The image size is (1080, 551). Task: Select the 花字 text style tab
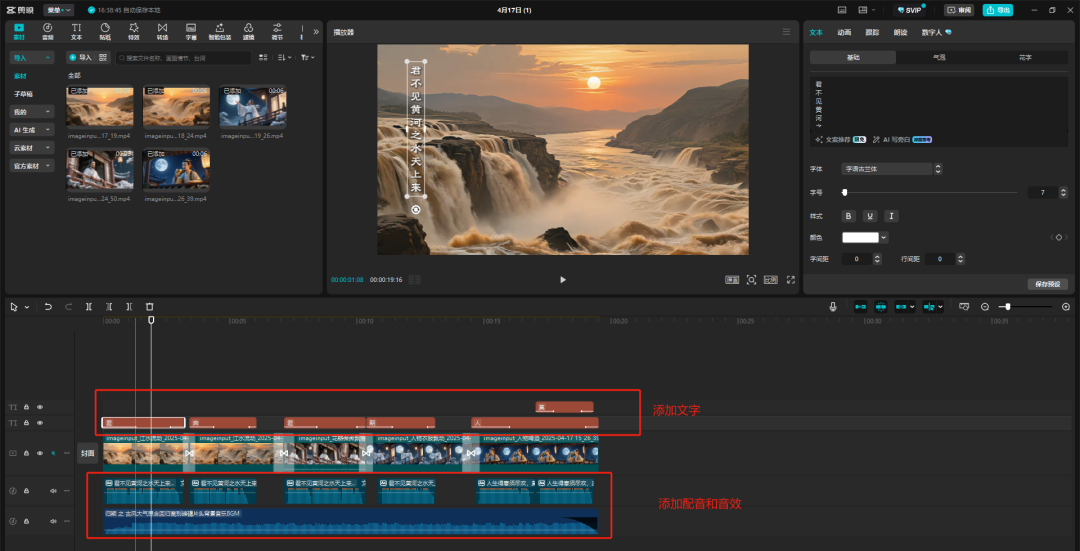(x=1025, y=58)
